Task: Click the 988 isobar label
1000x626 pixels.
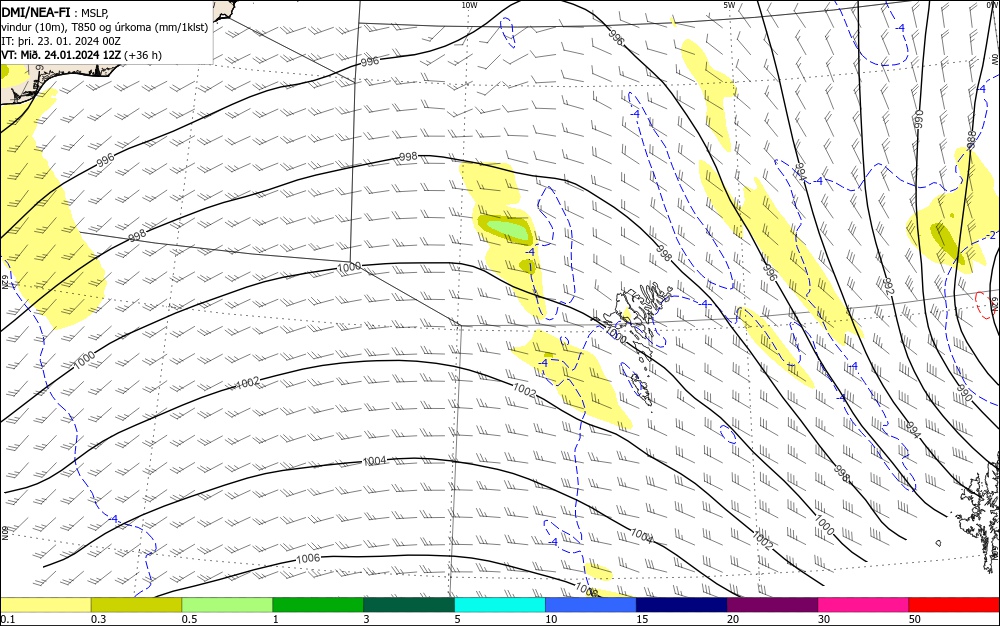Action: pyautogui.click(x=971, y=140)
